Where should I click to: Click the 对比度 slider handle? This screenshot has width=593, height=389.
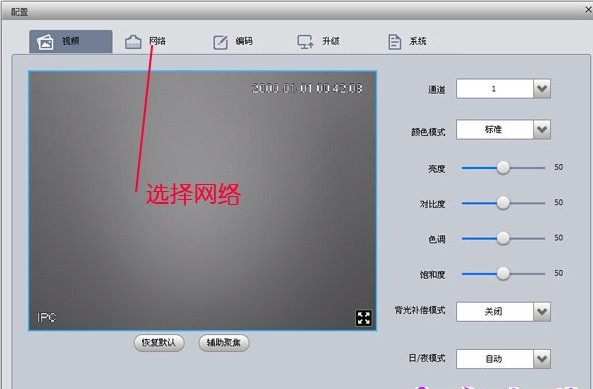tap(503, 203)
